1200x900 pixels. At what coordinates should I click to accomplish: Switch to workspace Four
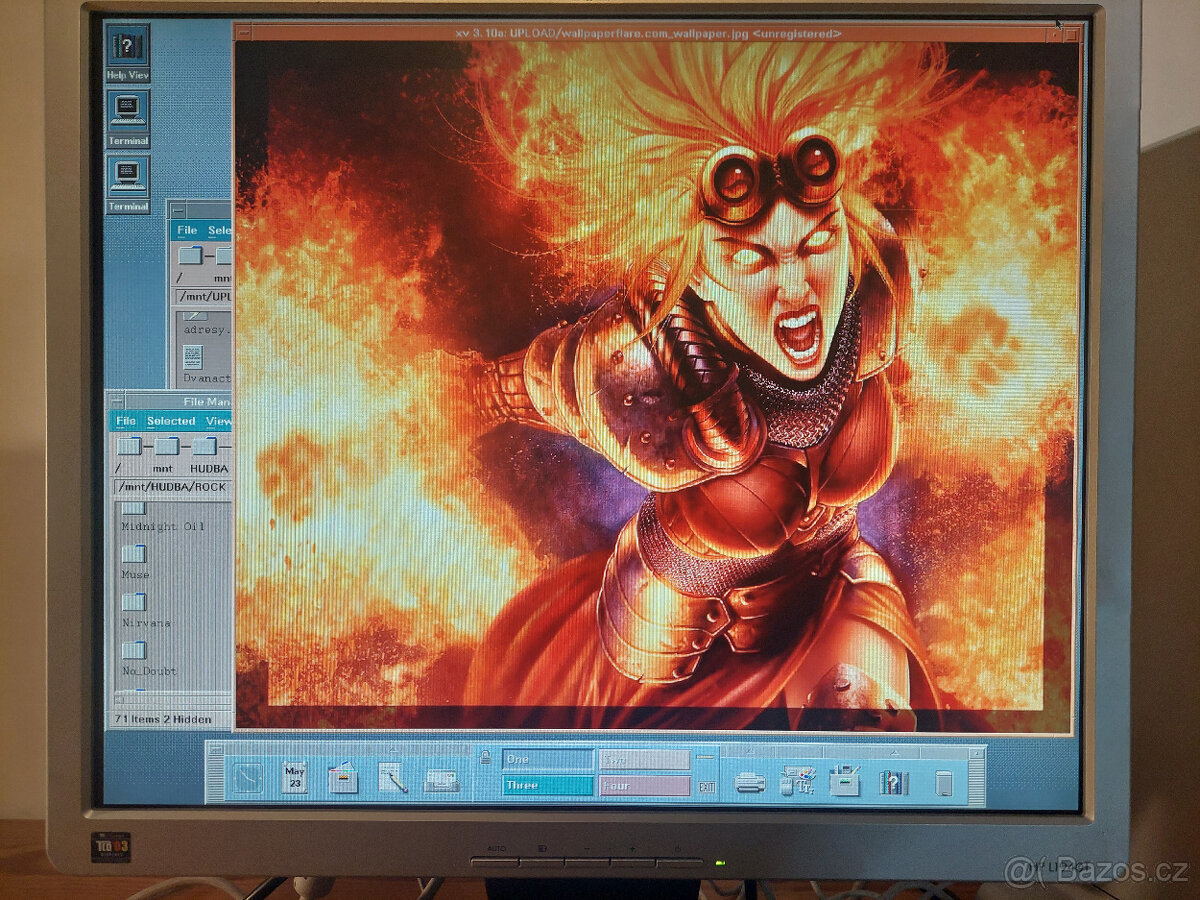[644, 786]
